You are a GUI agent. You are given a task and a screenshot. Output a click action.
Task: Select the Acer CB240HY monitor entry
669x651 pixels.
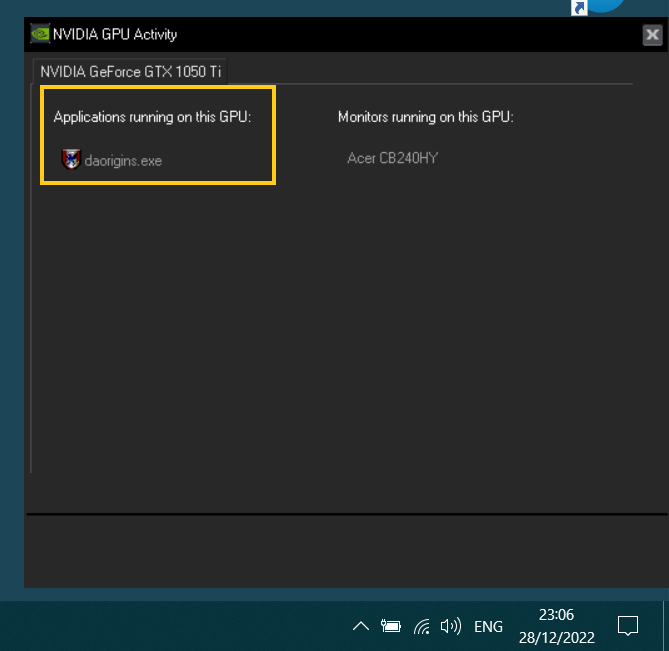click(393, 158)
